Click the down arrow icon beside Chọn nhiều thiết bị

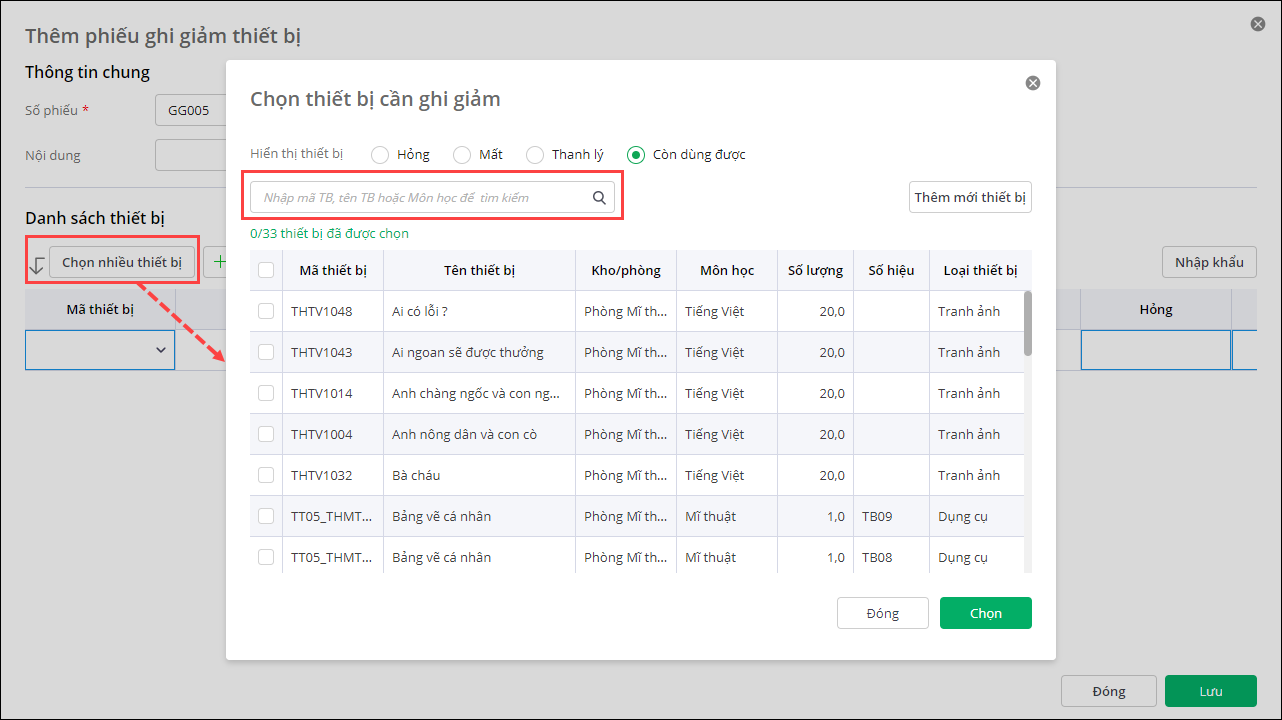[x=37, y=264]
